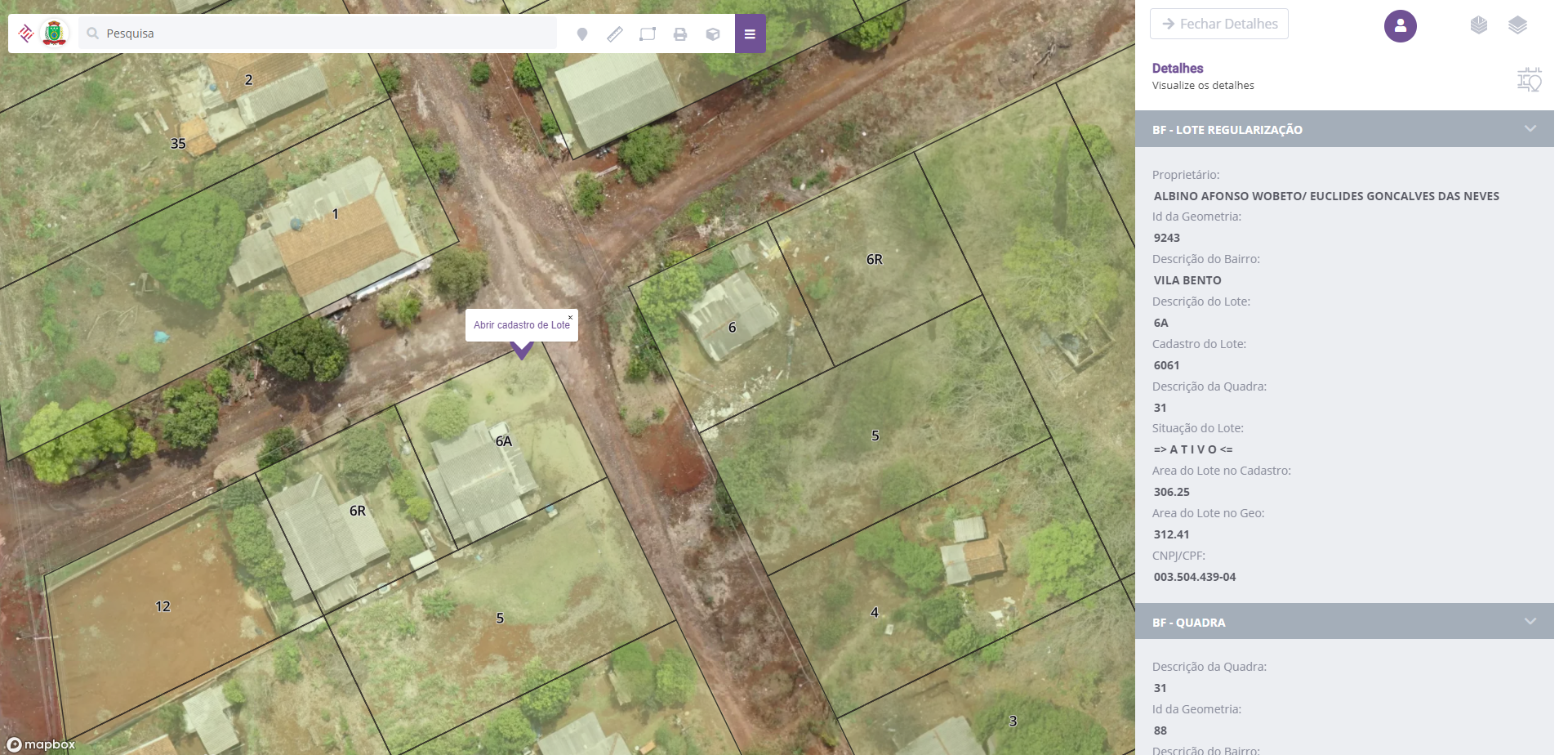
Task: Click Cadastro do Lote value 6061
Action: 1166,365
